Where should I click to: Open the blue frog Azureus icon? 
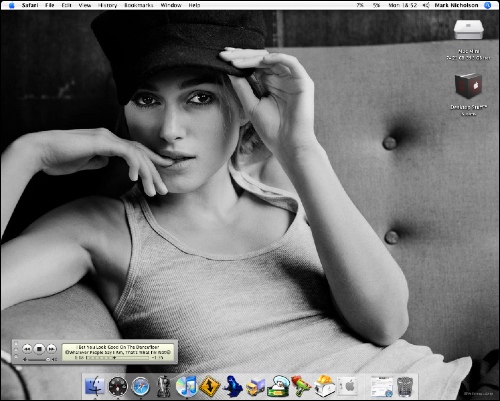232,386
